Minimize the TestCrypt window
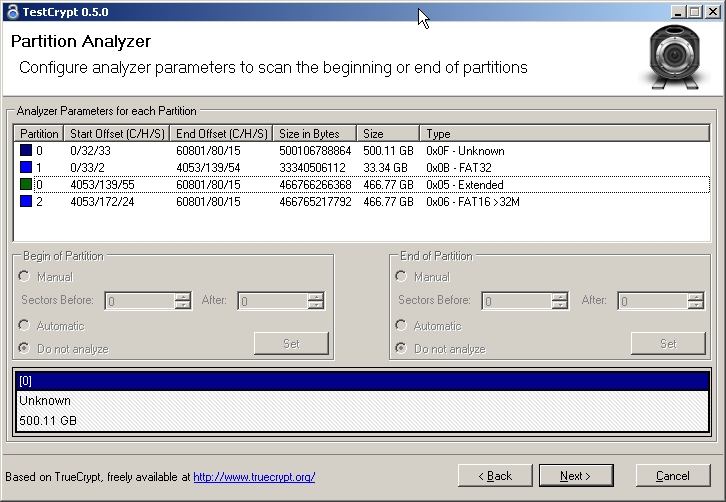Image resolution: width=726 pixels, height=502 pixels. coord(678,12)
